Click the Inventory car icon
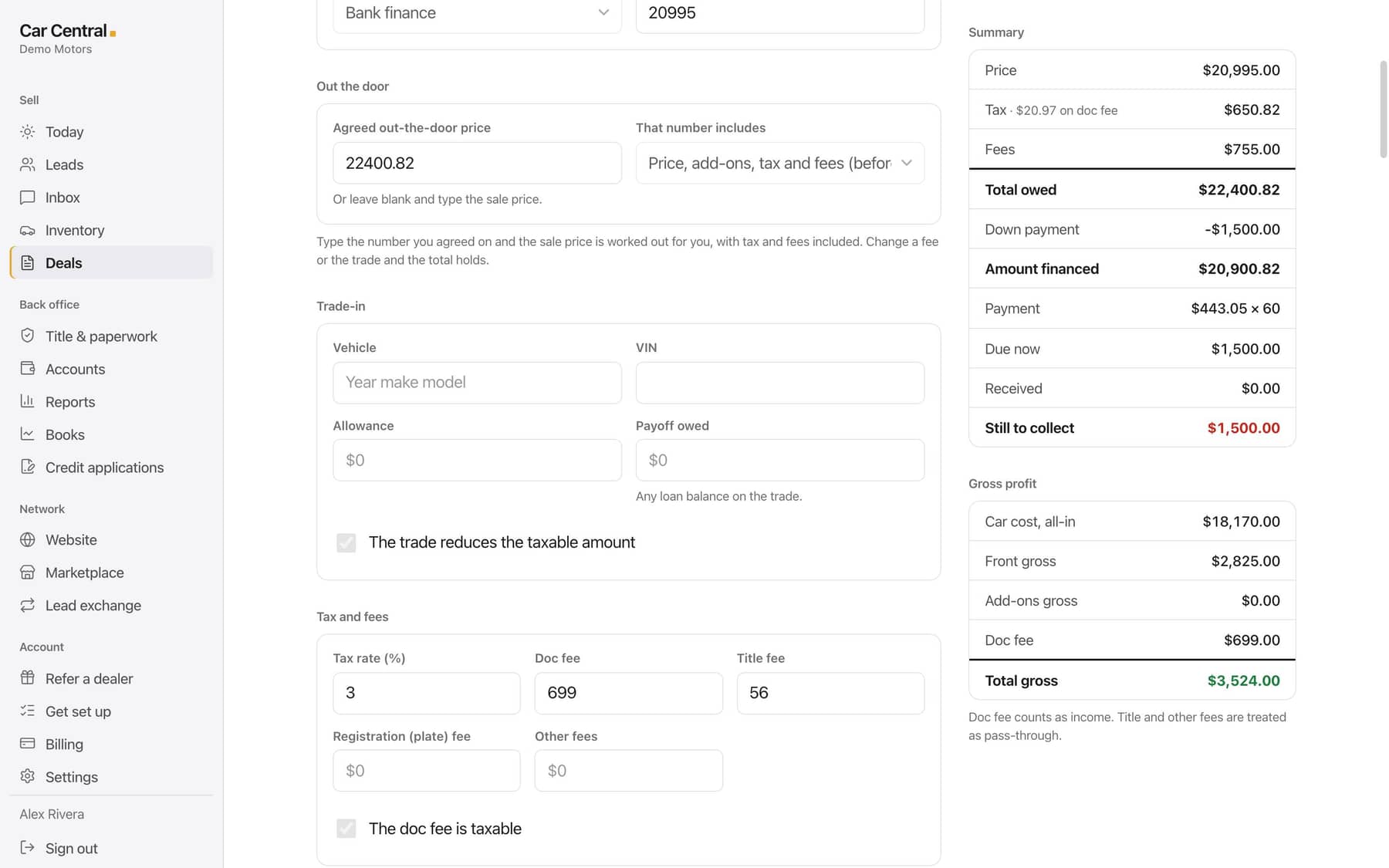 (28, 230)
